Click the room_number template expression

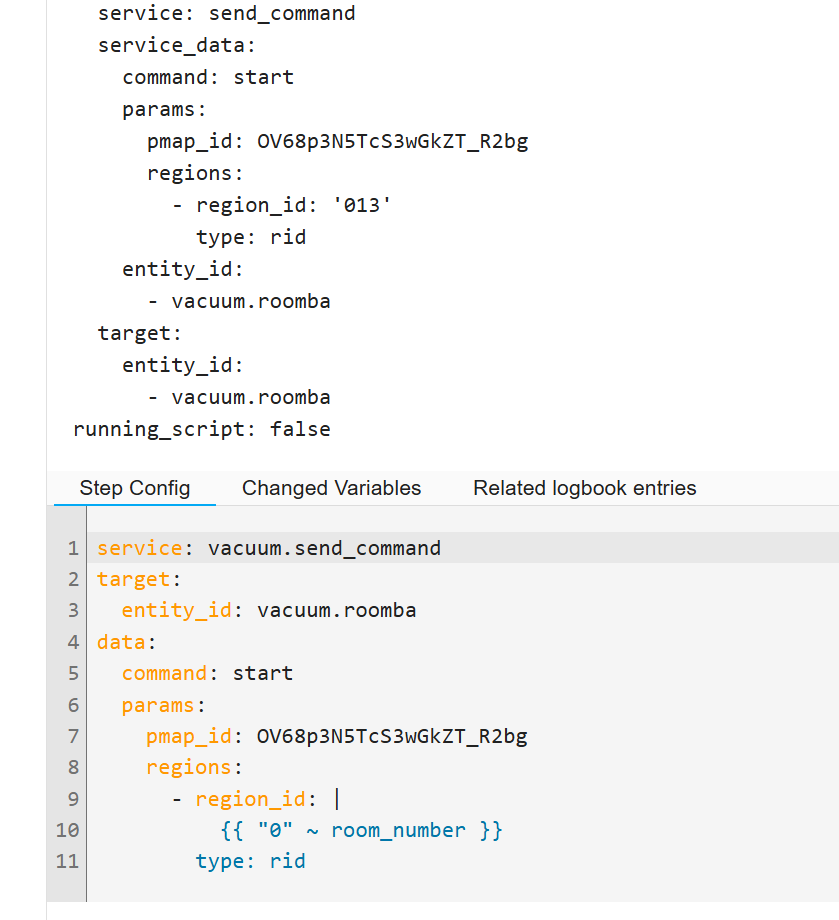pyautogui.click(x=361, y=830)
